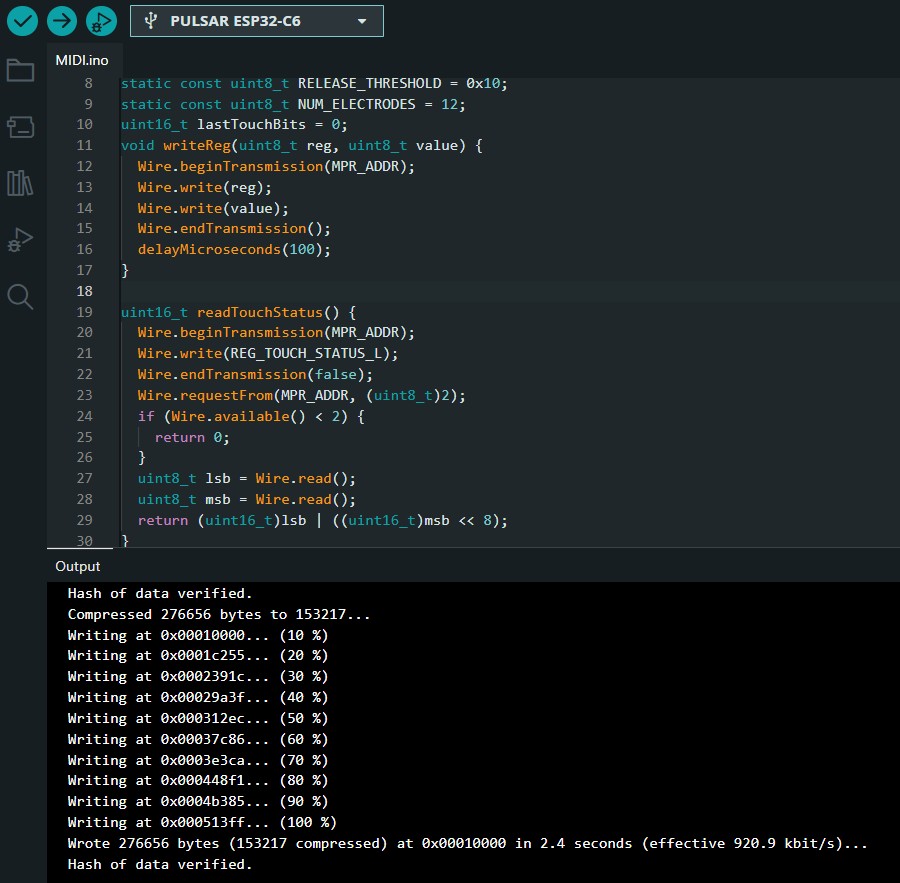The width and height of the screenshot is (900, 883).
Task: Click lastTouchBits on line 10
Action: coord(251,125)
